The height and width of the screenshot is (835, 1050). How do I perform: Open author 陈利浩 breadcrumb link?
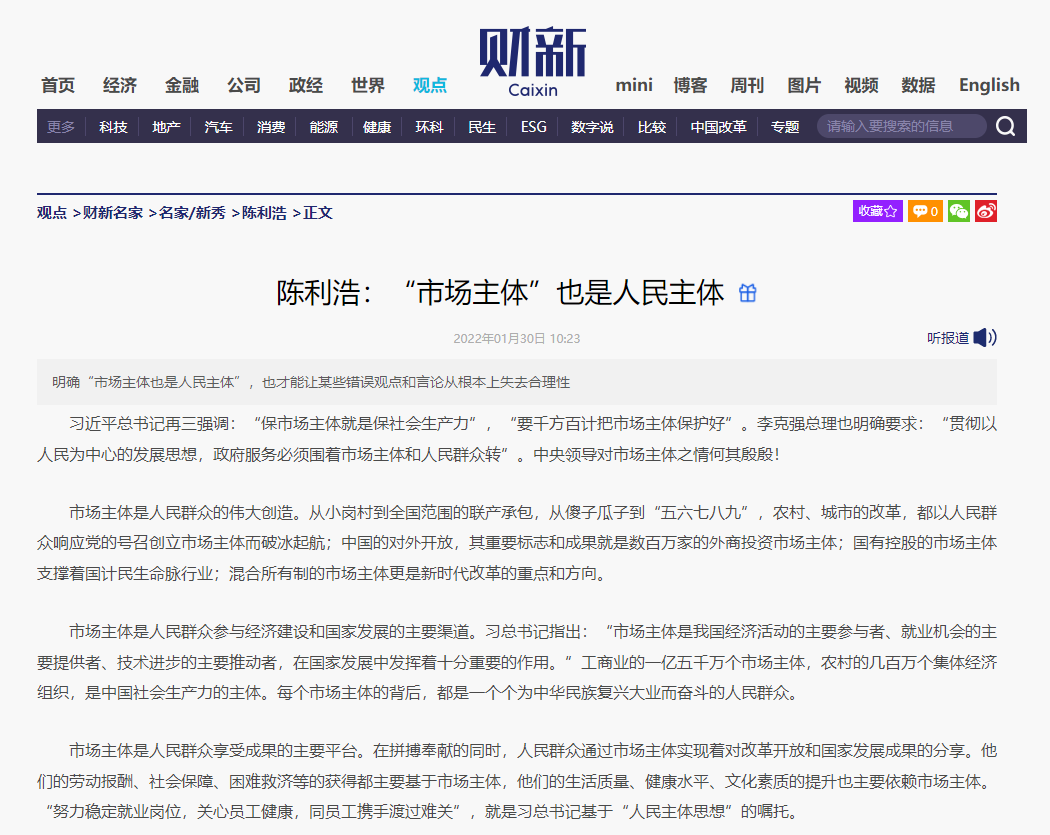click(x=265, y=212)
